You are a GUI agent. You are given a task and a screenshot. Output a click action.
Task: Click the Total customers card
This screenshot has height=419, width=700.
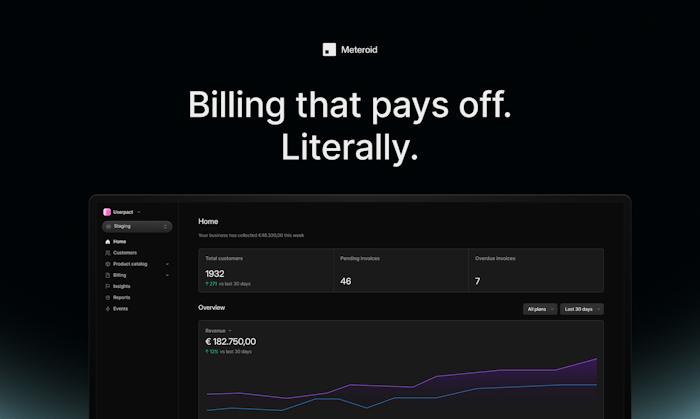(266, 270)
